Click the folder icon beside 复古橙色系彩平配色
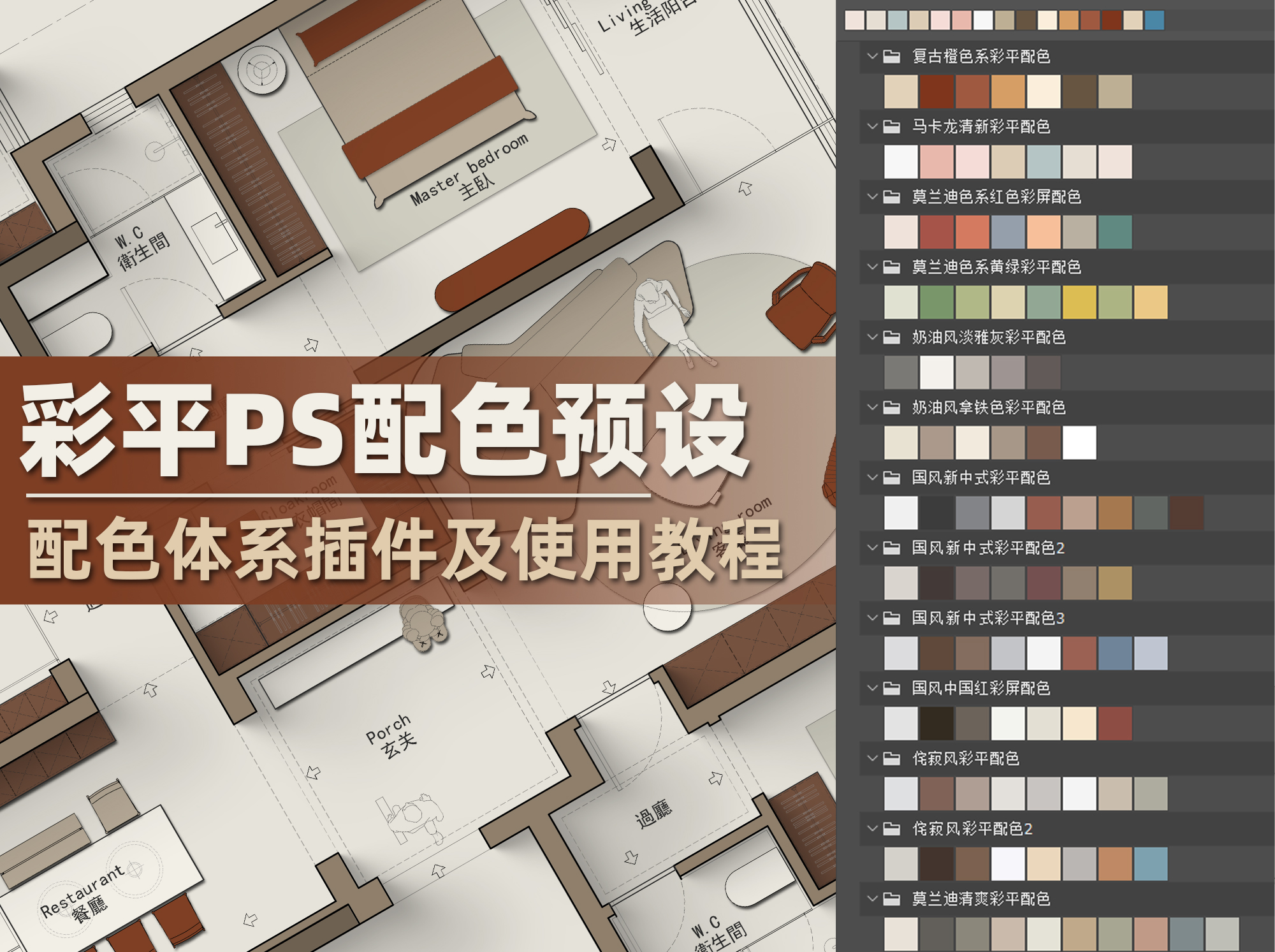Viewport: 1275px width, 952px height. (892, 56)
